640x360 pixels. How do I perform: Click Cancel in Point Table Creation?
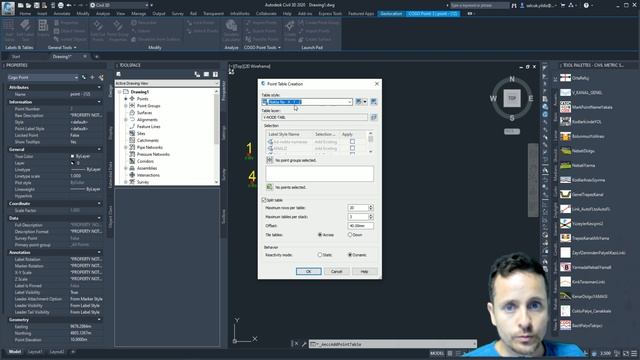pyautogui.click(x=336, y=271)
